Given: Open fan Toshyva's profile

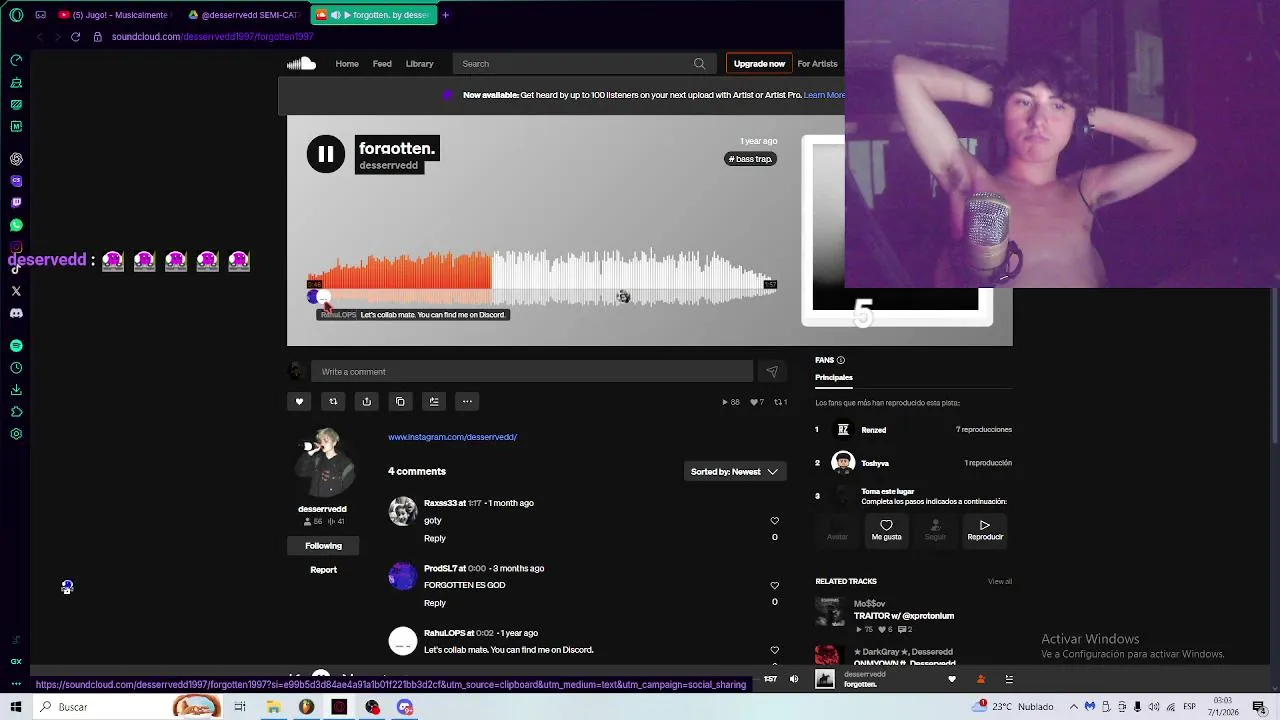Looking at the screenshot, I should (x=875, y=463).
